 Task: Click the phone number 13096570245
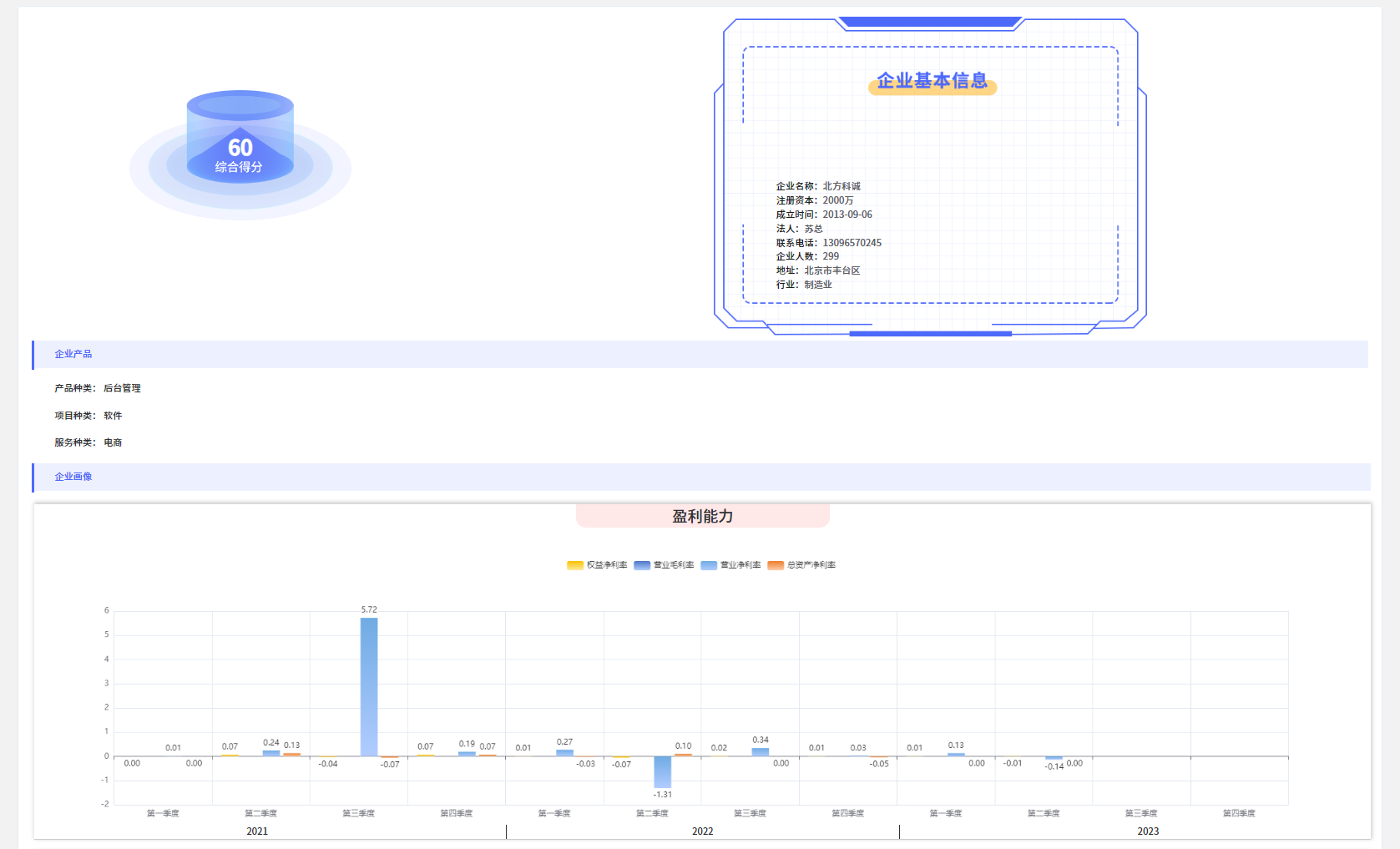pyautogui.click(x=852, y=243)
